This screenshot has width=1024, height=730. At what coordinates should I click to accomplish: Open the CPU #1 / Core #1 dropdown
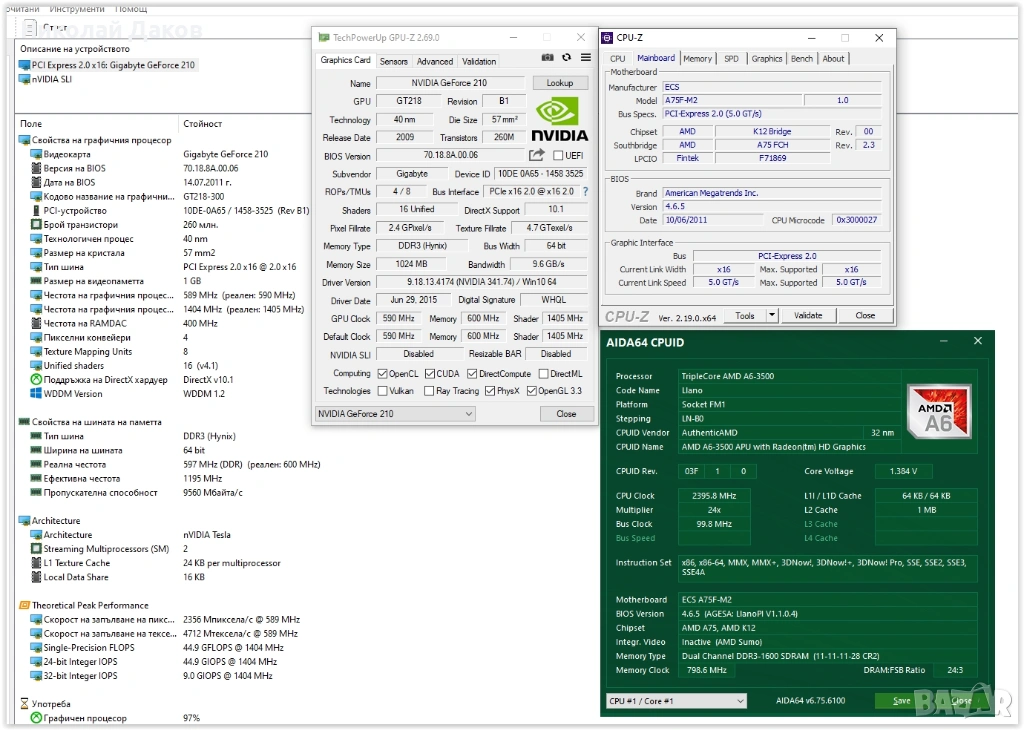(x=676, y=701)
